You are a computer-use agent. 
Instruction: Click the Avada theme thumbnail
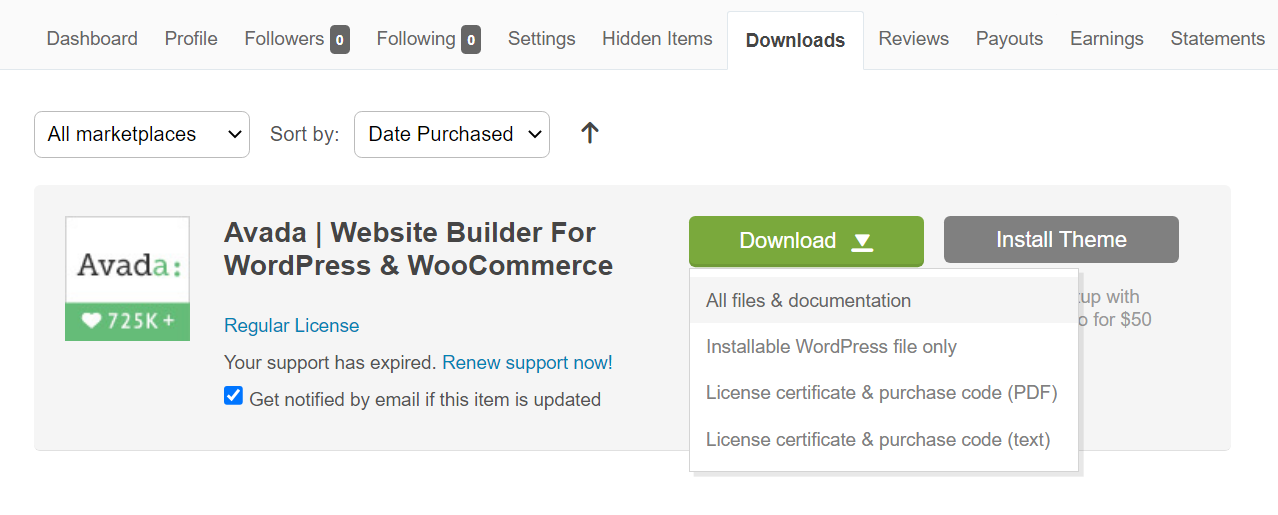[127, 278]
